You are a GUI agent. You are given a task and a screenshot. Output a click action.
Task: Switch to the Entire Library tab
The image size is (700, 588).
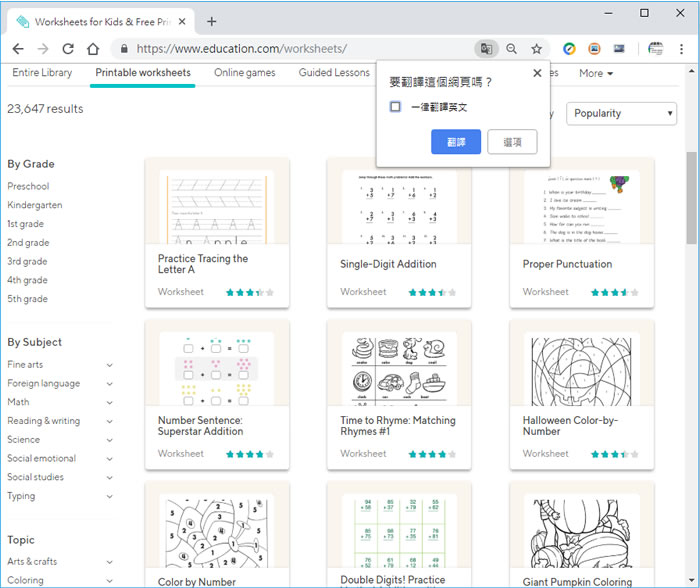[x=42, y=73]
